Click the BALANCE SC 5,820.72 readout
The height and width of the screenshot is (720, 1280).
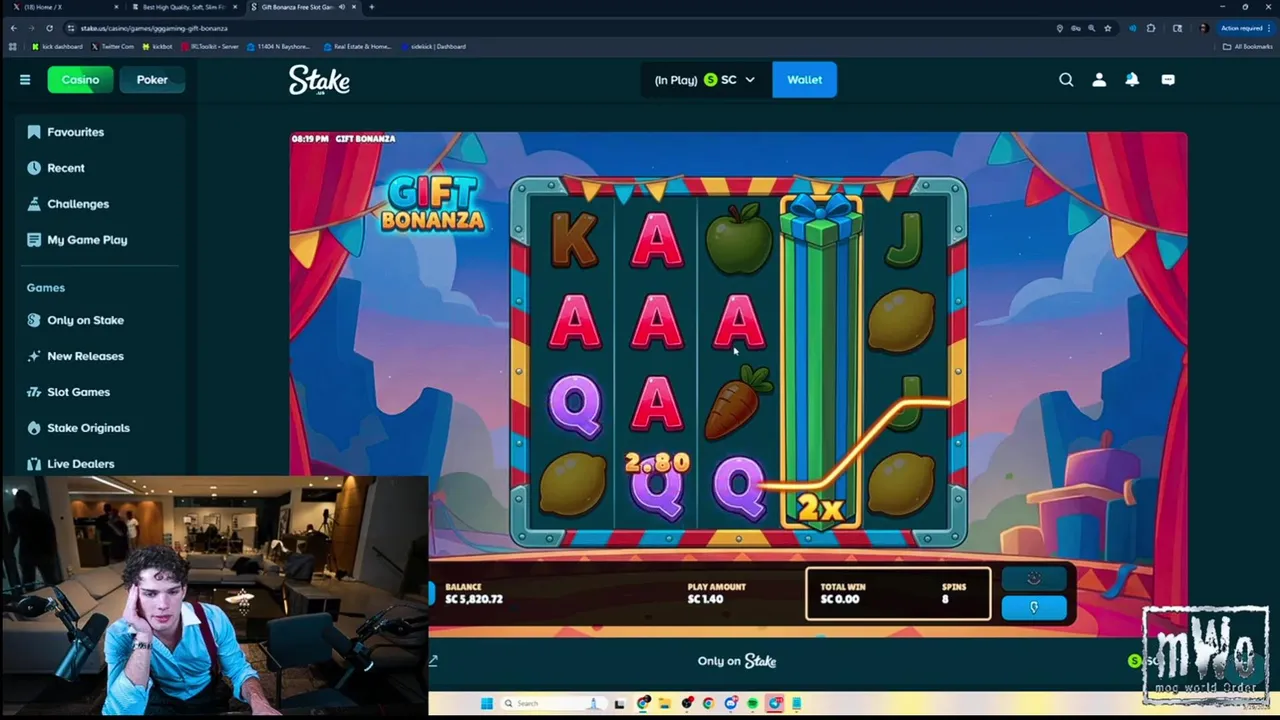coord(474,594)
